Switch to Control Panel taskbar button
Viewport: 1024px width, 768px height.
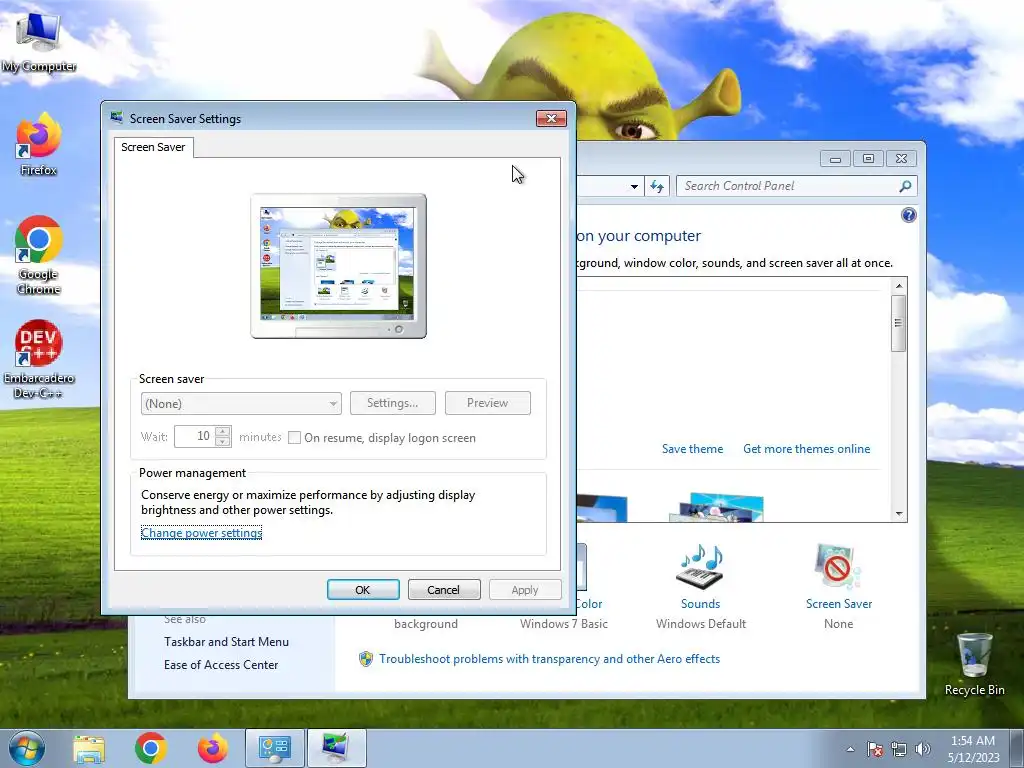275,748
